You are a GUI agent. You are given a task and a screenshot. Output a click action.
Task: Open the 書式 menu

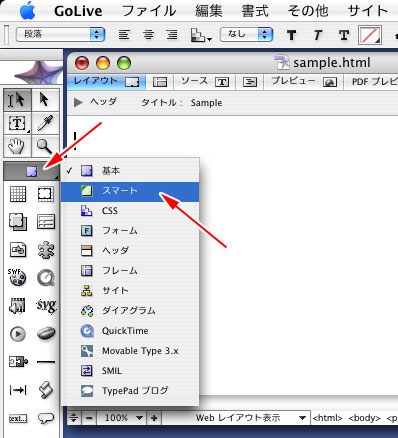255,11
